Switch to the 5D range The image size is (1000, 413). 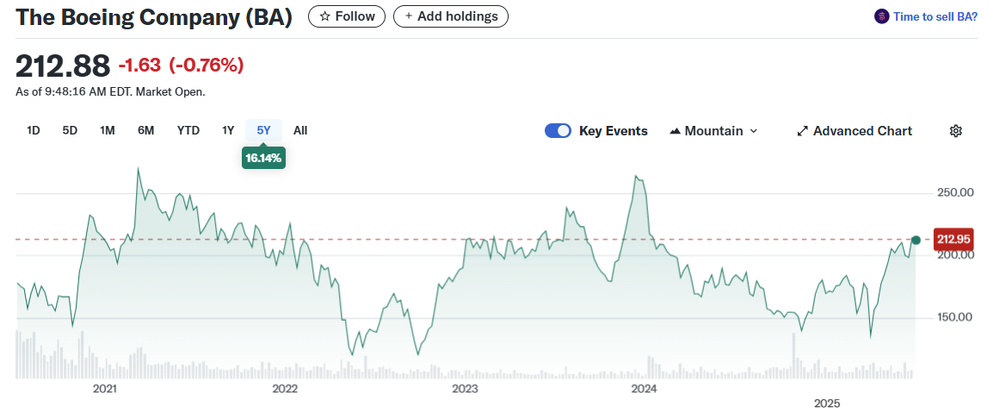click(x=69, y=130)
